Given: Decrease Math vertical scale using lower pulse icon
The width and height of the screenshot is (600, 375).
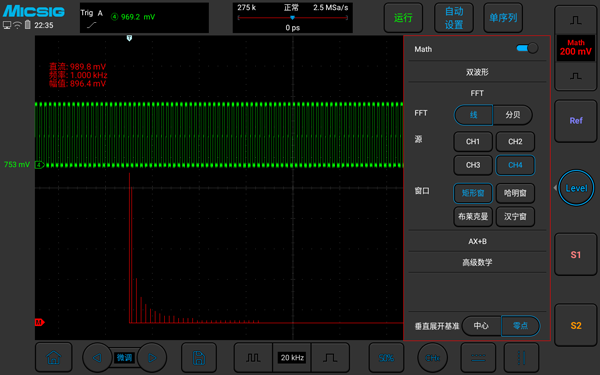Looking at the screenshot, I should pyautogui.click(x=576, y=76).
